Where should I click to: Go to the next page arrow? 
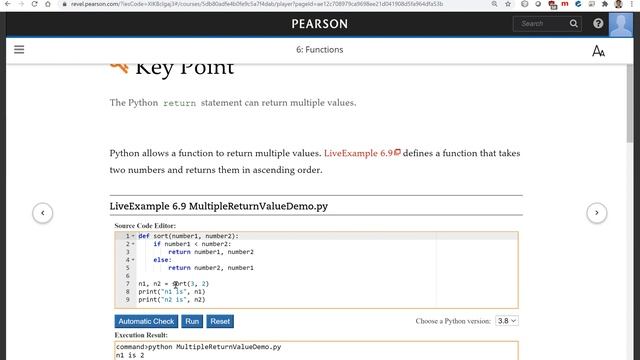click(597, 213)
